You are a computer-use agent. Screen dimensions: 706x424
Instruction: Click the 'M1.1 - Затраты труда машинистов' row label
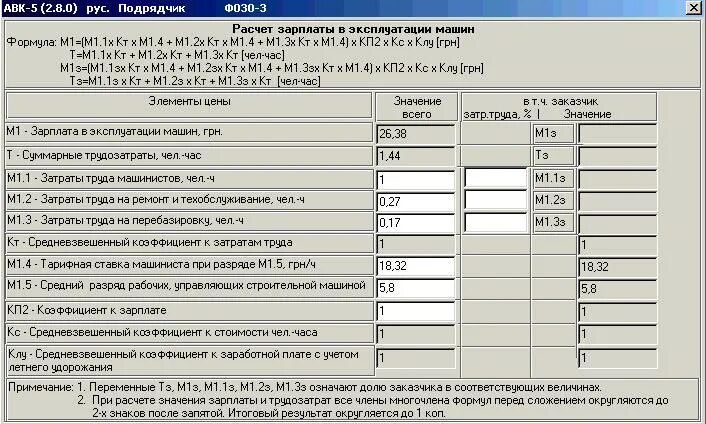click(190, 179)
